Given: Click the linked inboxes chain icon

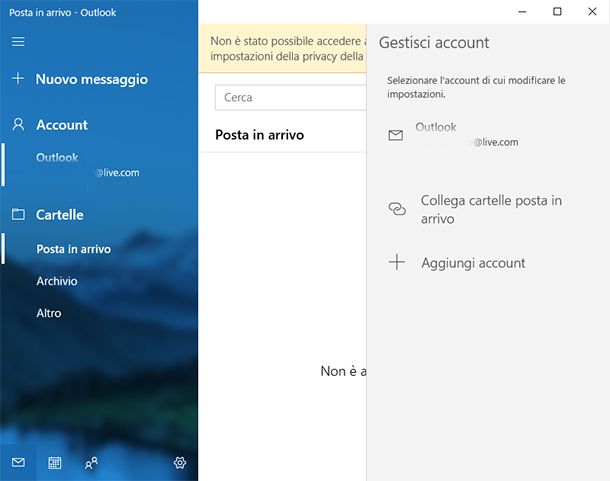Looking at the screenshot, I should pyautogui.click(x=397, y=209).
